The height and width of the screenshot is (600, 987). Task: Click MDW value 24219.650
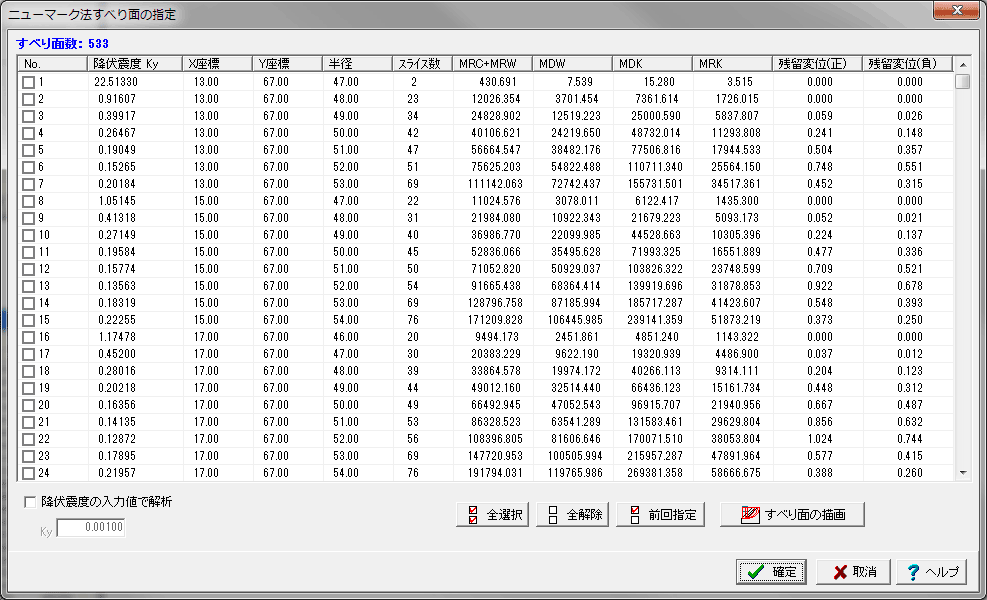coord(576,133)
